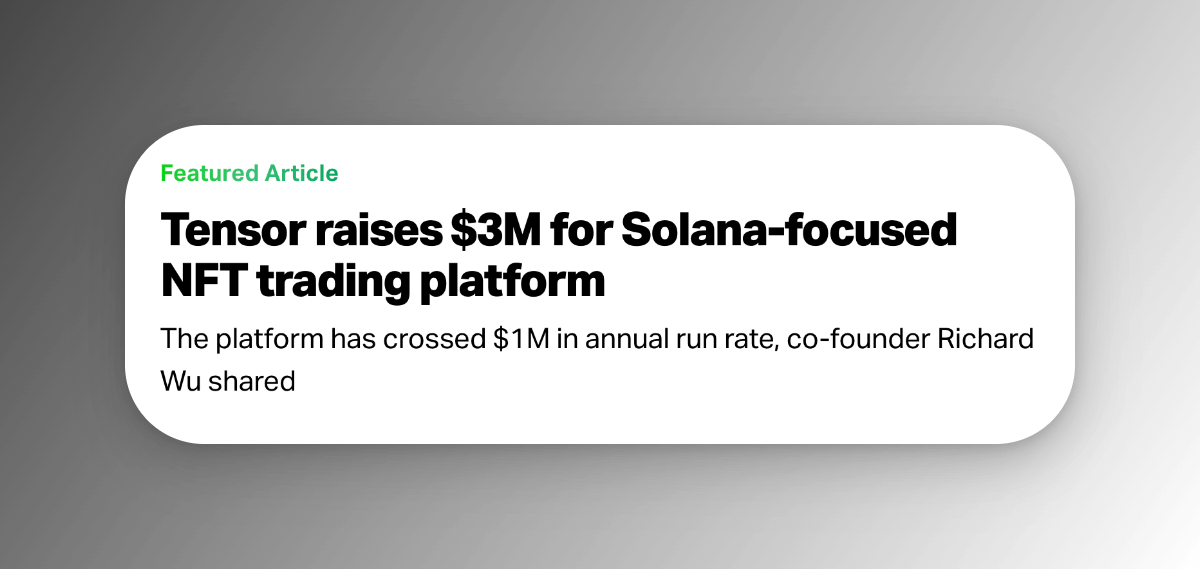Click Wu shared on the subtitle's last line
This screenshot has width=1200, height=569.
tap(228, 381)
